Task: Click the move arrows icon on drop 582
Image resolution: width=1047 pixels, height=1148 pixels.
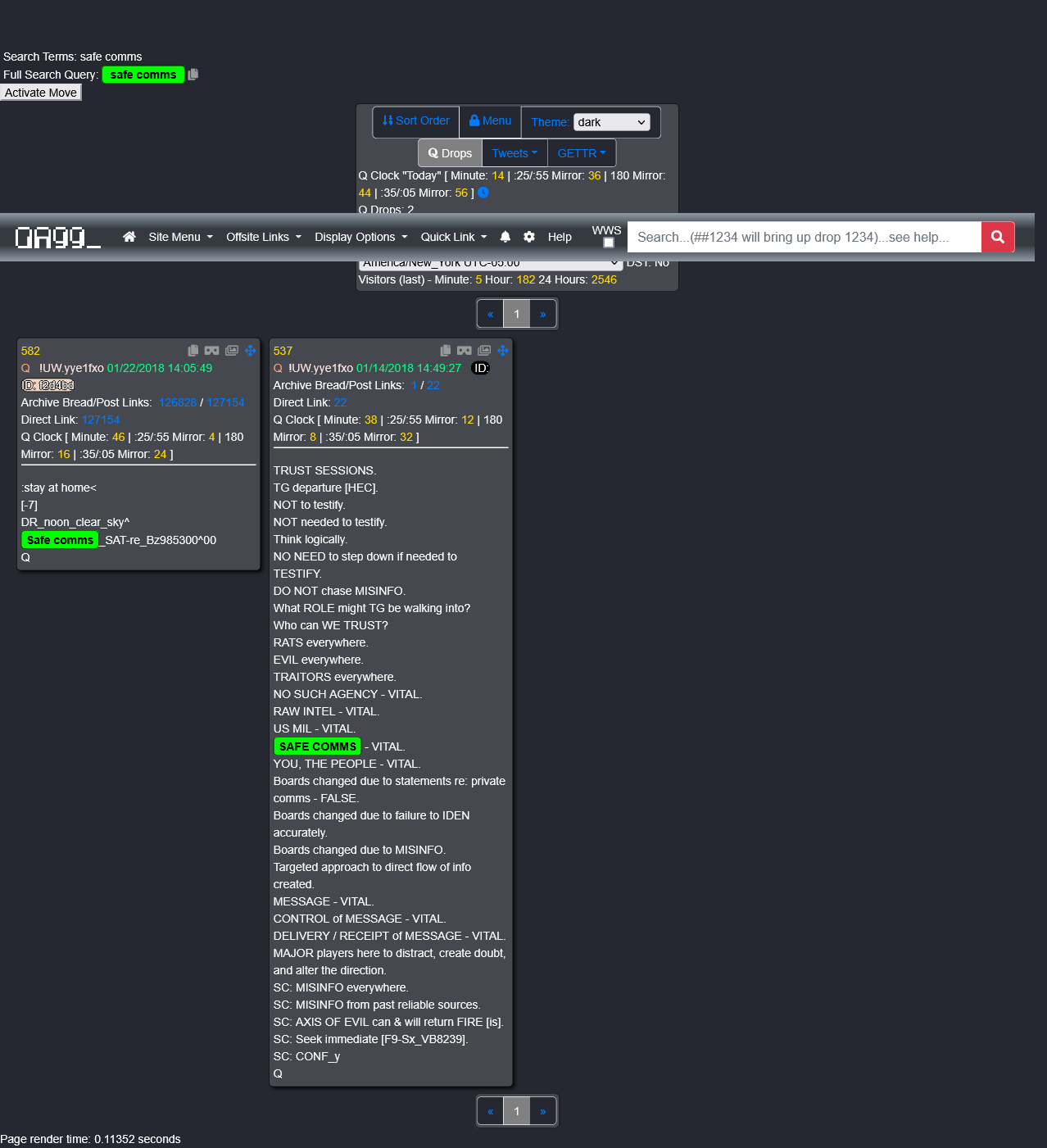Action: [251, 351]
